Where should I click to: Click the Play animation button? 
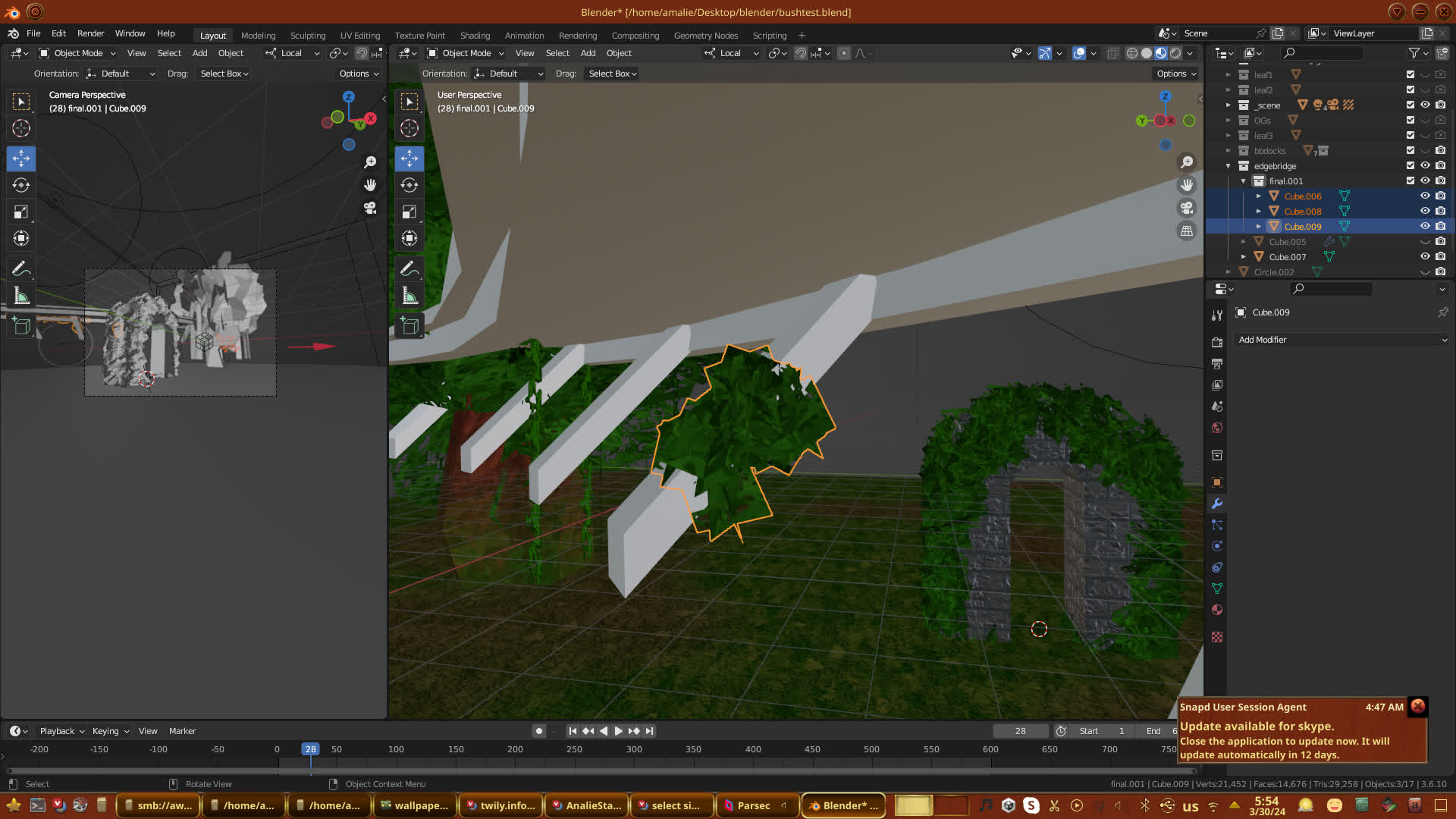pos(619,731)
